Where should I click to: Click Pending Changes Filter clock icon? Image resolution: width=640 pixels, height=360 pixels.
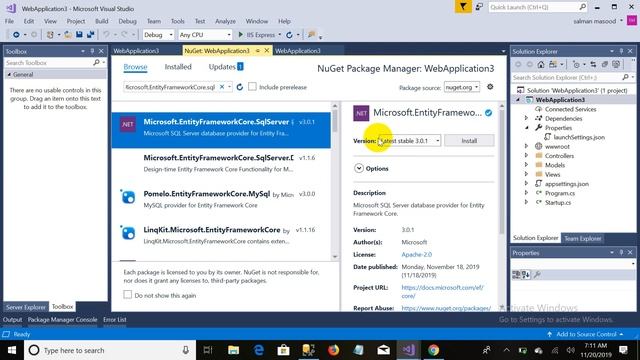576,64
